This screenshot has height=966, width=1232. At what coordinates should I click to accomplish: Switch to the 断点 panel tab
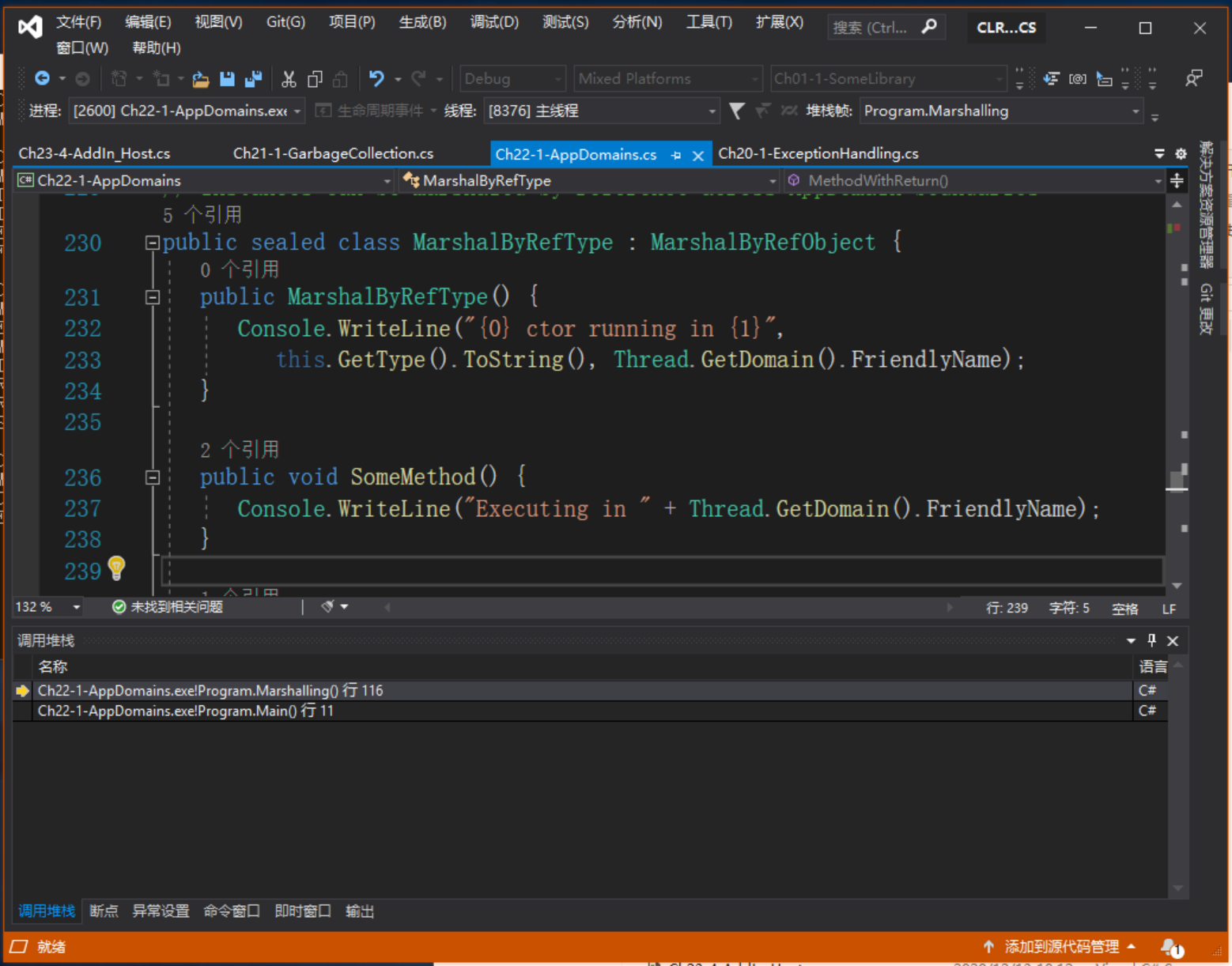tap(104, 911)
